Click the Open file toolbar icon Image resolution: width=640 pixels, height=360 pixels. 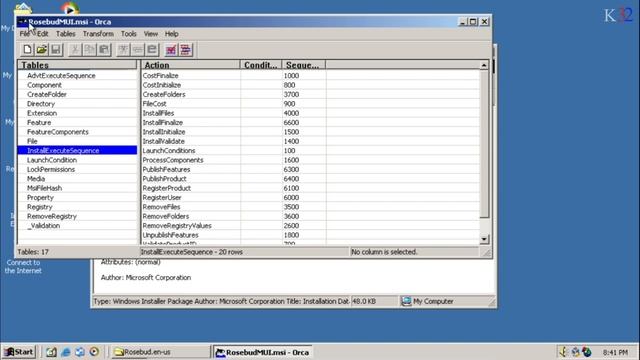click(x=42, y=50)
